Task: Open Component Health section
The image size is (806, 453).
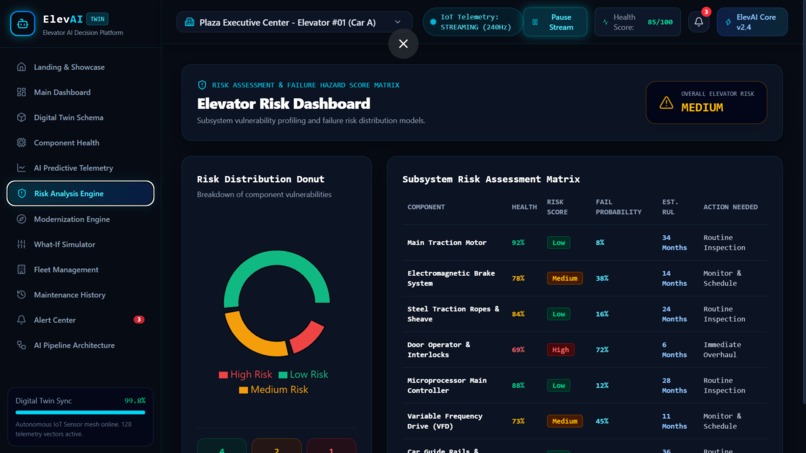Action: 80,142
